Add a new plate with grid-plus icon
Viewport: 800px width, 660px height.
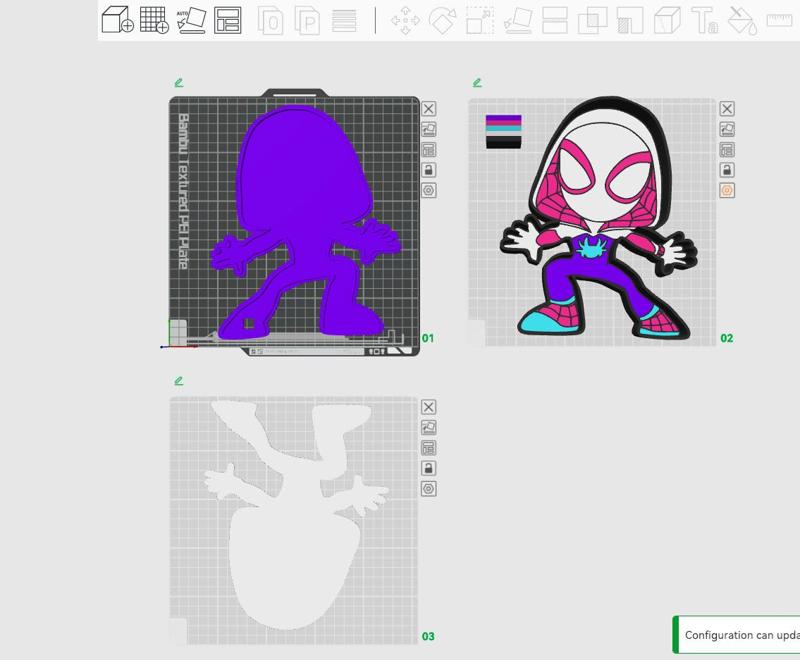tap(155, 20)
